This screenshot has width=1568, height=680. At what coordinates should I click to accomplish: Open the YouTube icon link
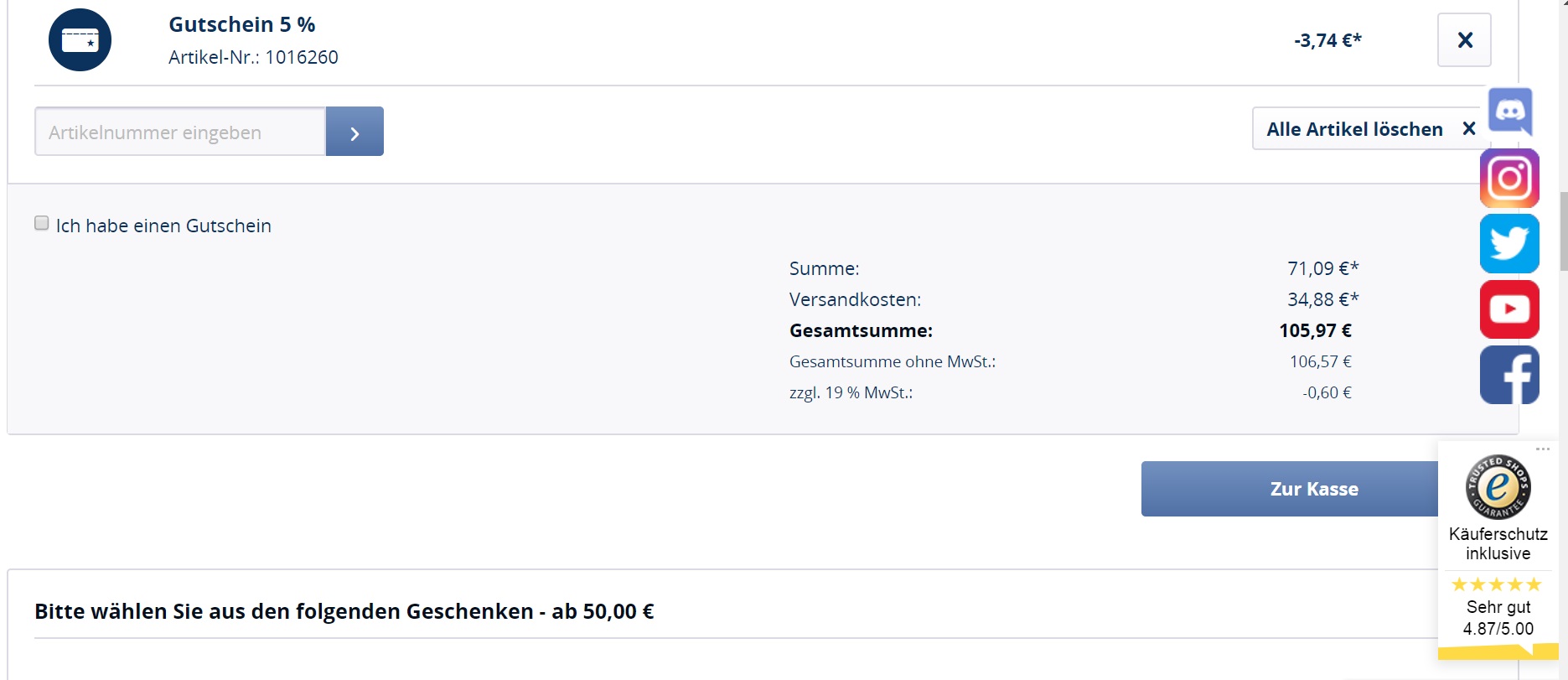[1509, 309]
